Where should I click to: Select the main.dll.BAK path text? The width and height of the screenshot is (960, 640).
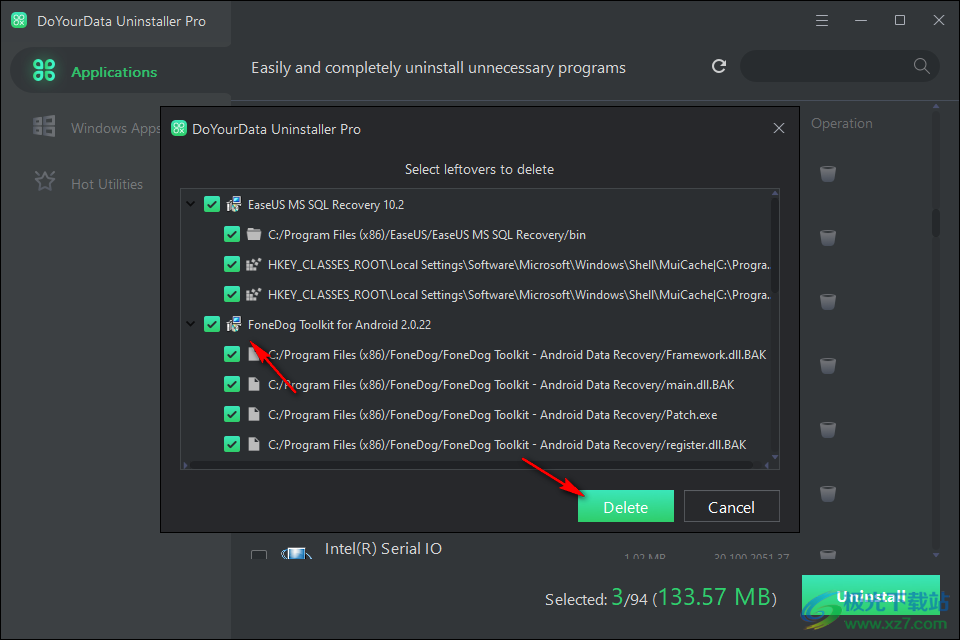click(501, 385)
